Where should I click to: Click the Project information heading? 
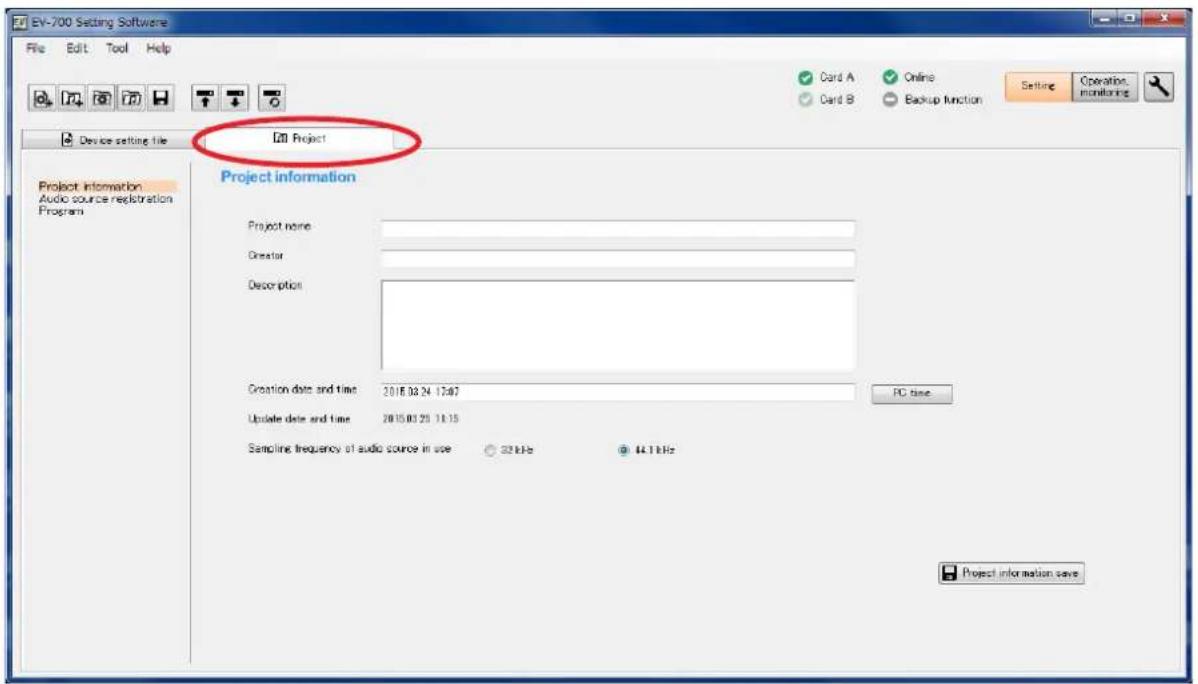click(x=288, y=177)
